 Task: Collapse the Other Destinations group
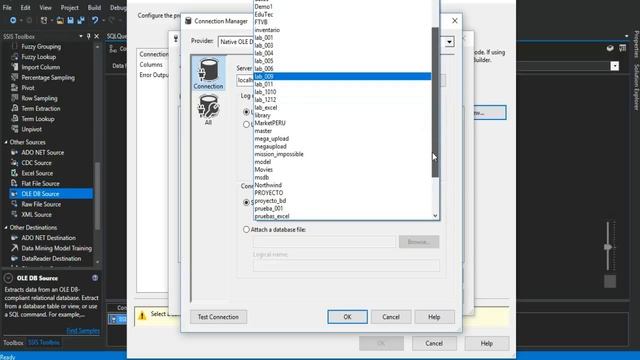pyautogui.click(x=6, y=227)
